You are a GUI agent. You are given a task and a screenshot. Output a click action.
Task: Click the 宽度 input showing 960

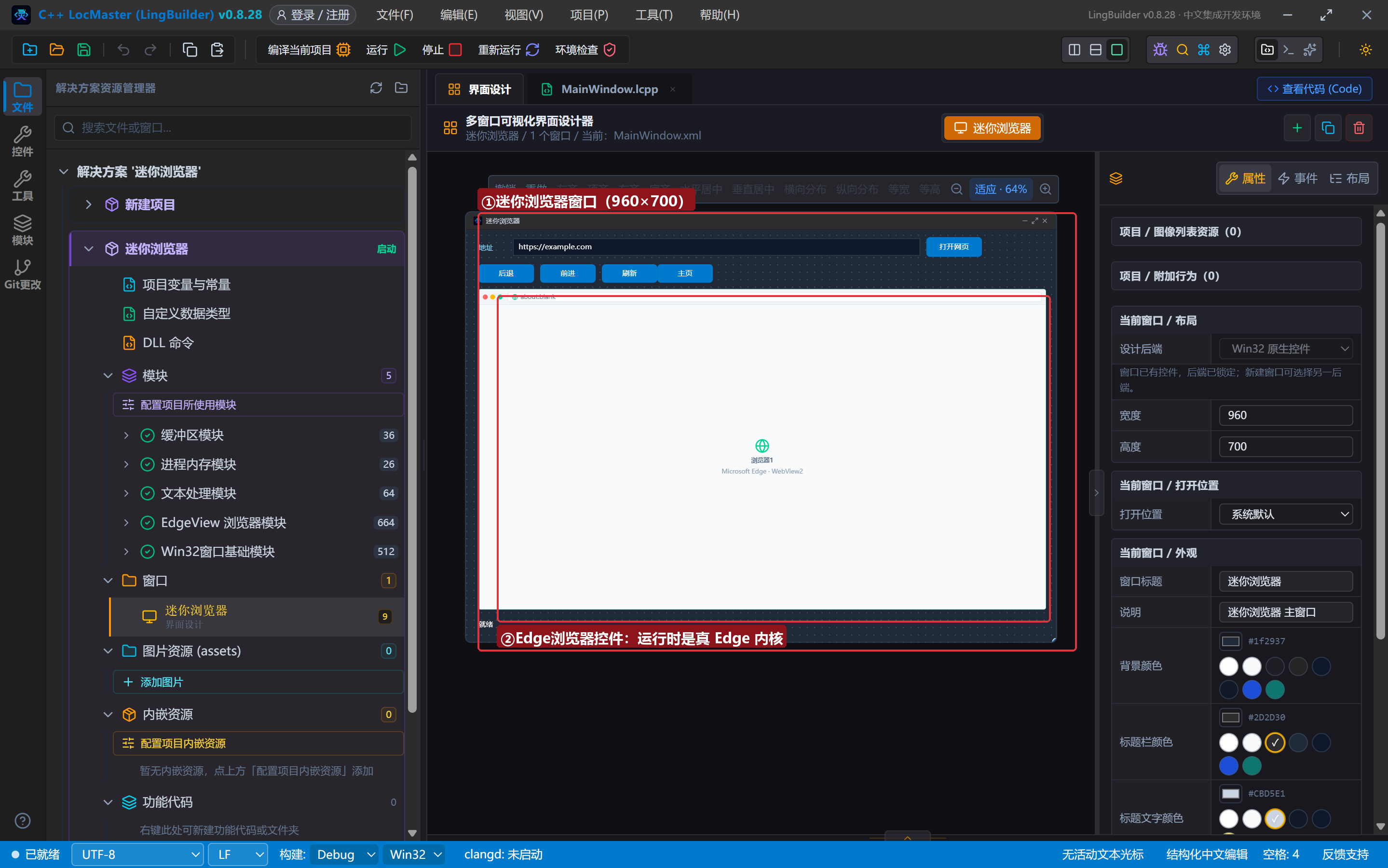point(1285,415)
